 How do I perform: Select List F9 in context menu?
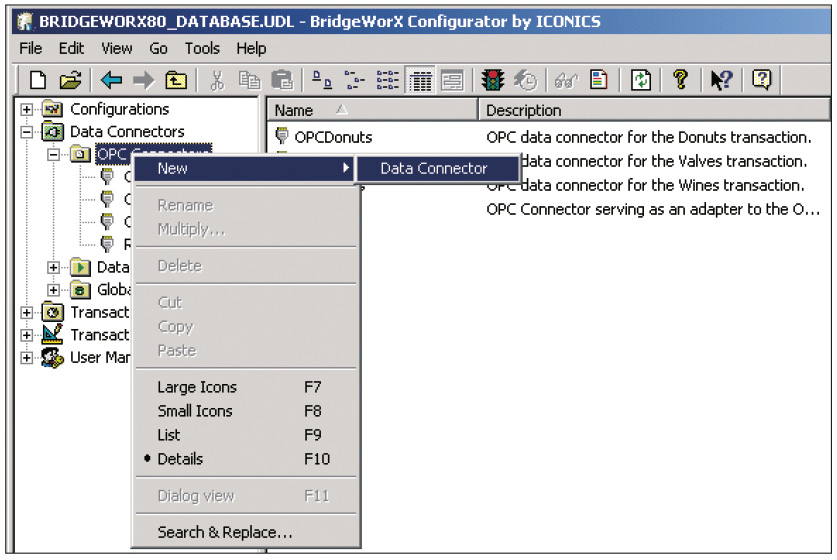(x=245, y=435)
